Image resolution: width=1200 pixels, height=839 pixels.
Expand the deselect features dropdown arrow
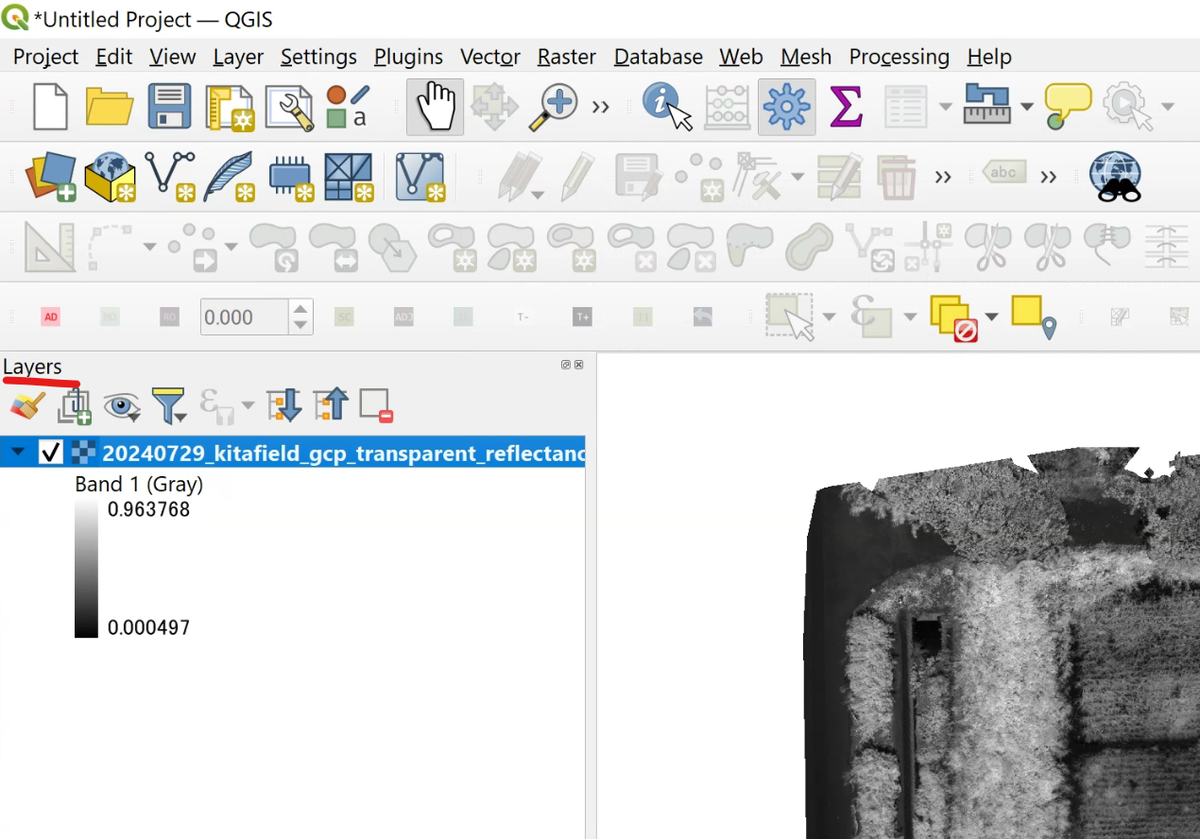(x=991, y=317)
